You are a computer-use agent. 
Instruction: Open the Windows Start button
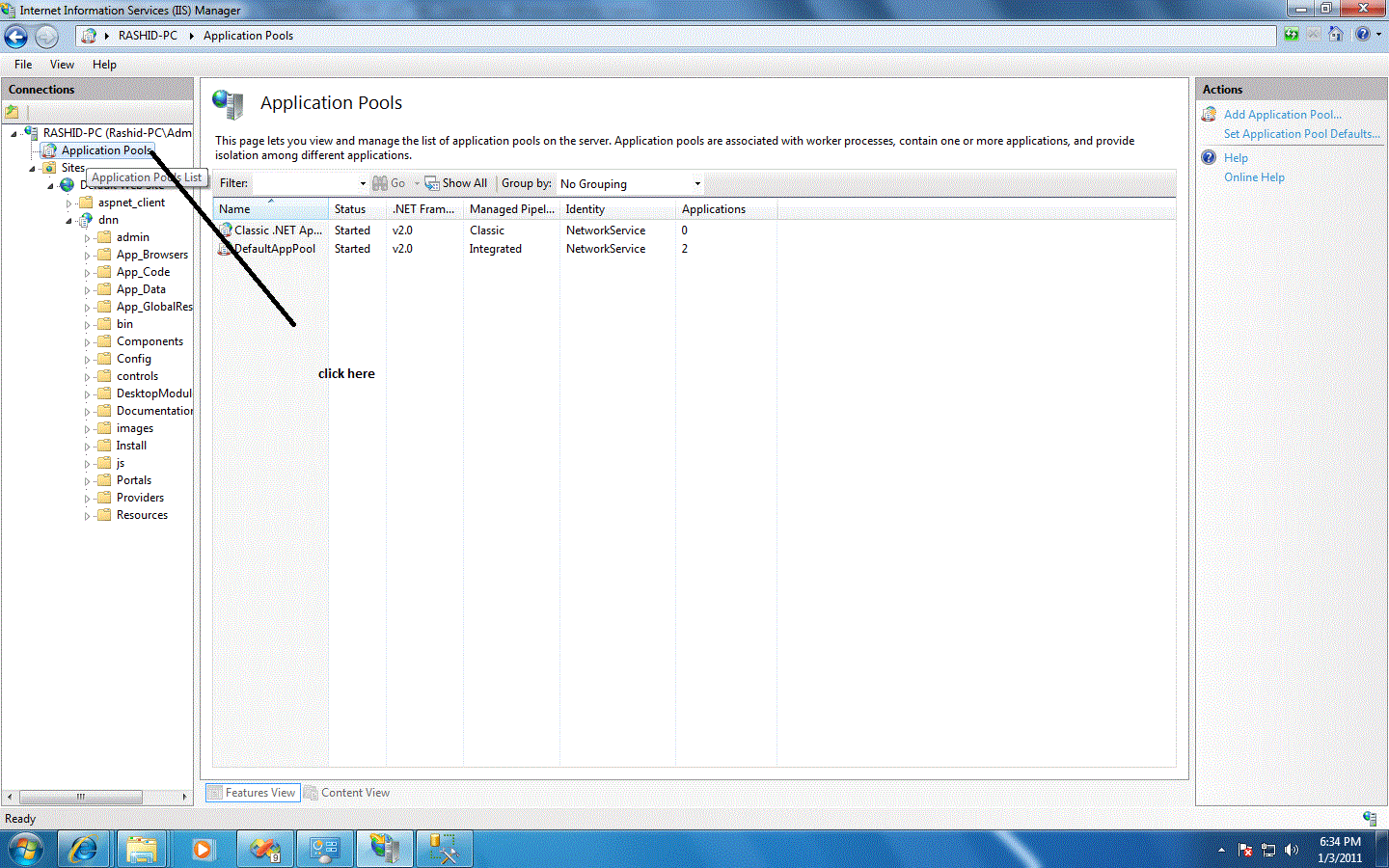point(26,850)
